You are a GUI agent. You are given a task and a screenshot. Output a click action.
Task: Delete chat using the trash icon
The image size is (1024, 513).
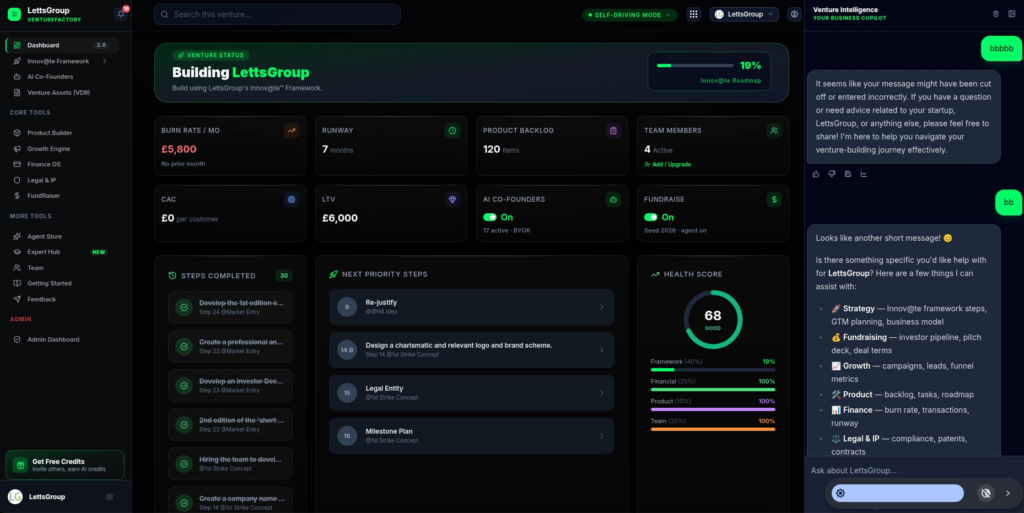coord(995,14)
